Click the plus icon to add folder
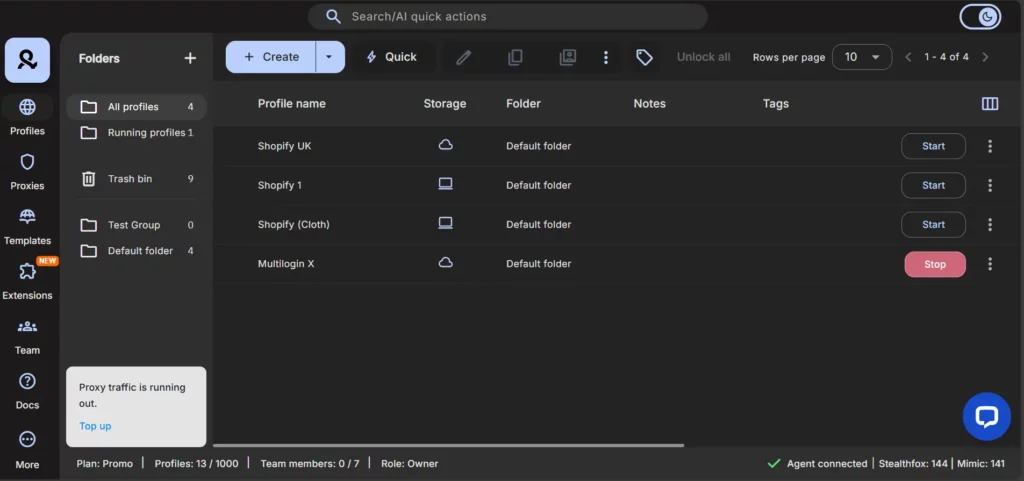Image resolution: width=1024 pixels, height=481 pixels. [x=190, y=58]
